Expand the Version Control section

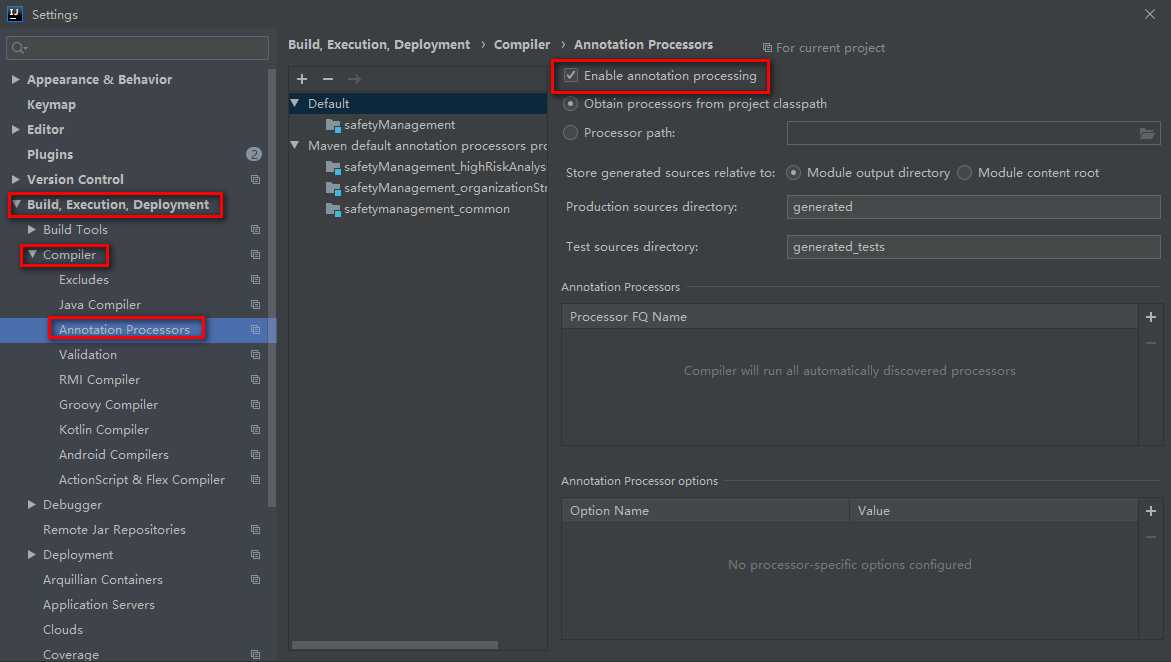pyautogui.click(x=16, y=179)
